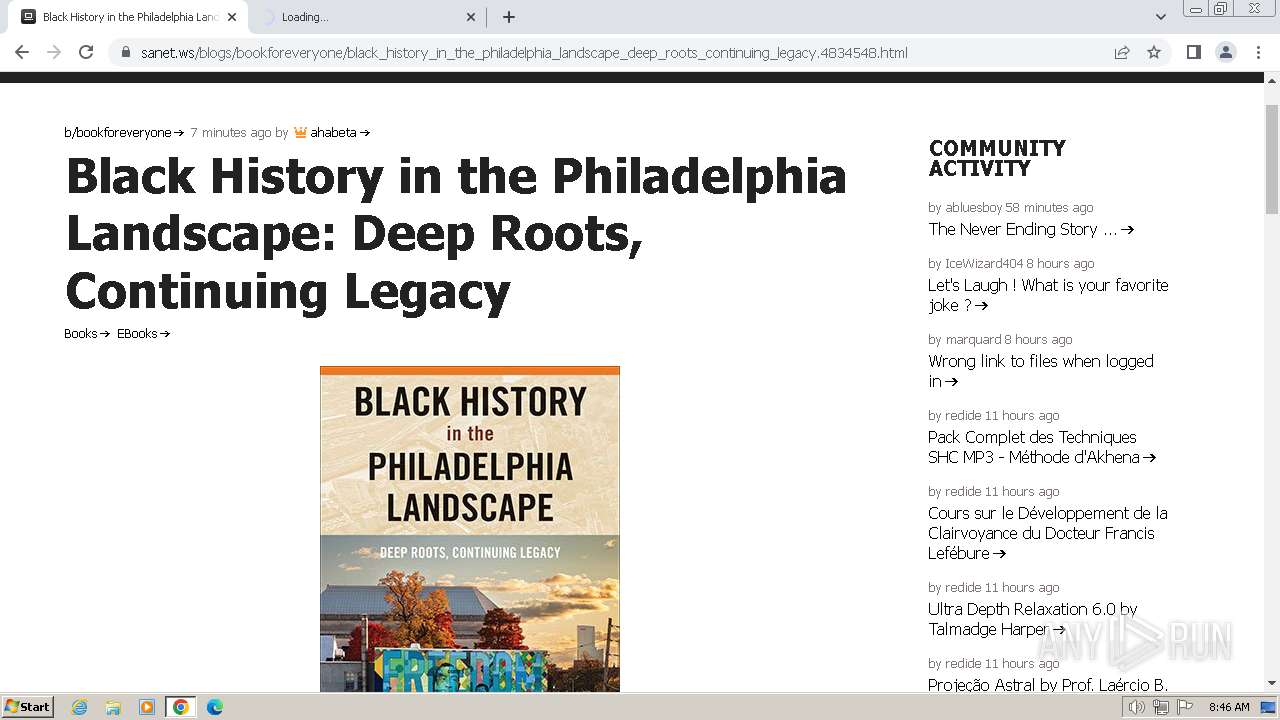Select Chrome in the taskbar

click(181, 707)
